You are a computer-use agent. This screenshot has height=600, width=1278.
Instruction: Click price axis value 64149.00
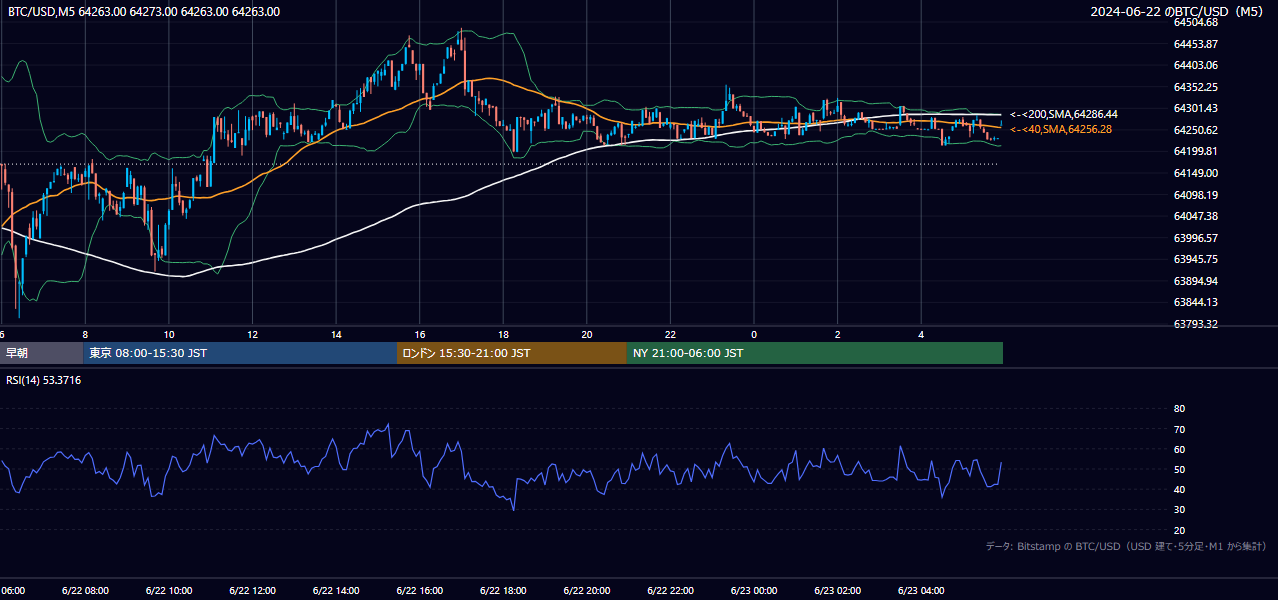pyautogui.click(x=1195, y=173)
